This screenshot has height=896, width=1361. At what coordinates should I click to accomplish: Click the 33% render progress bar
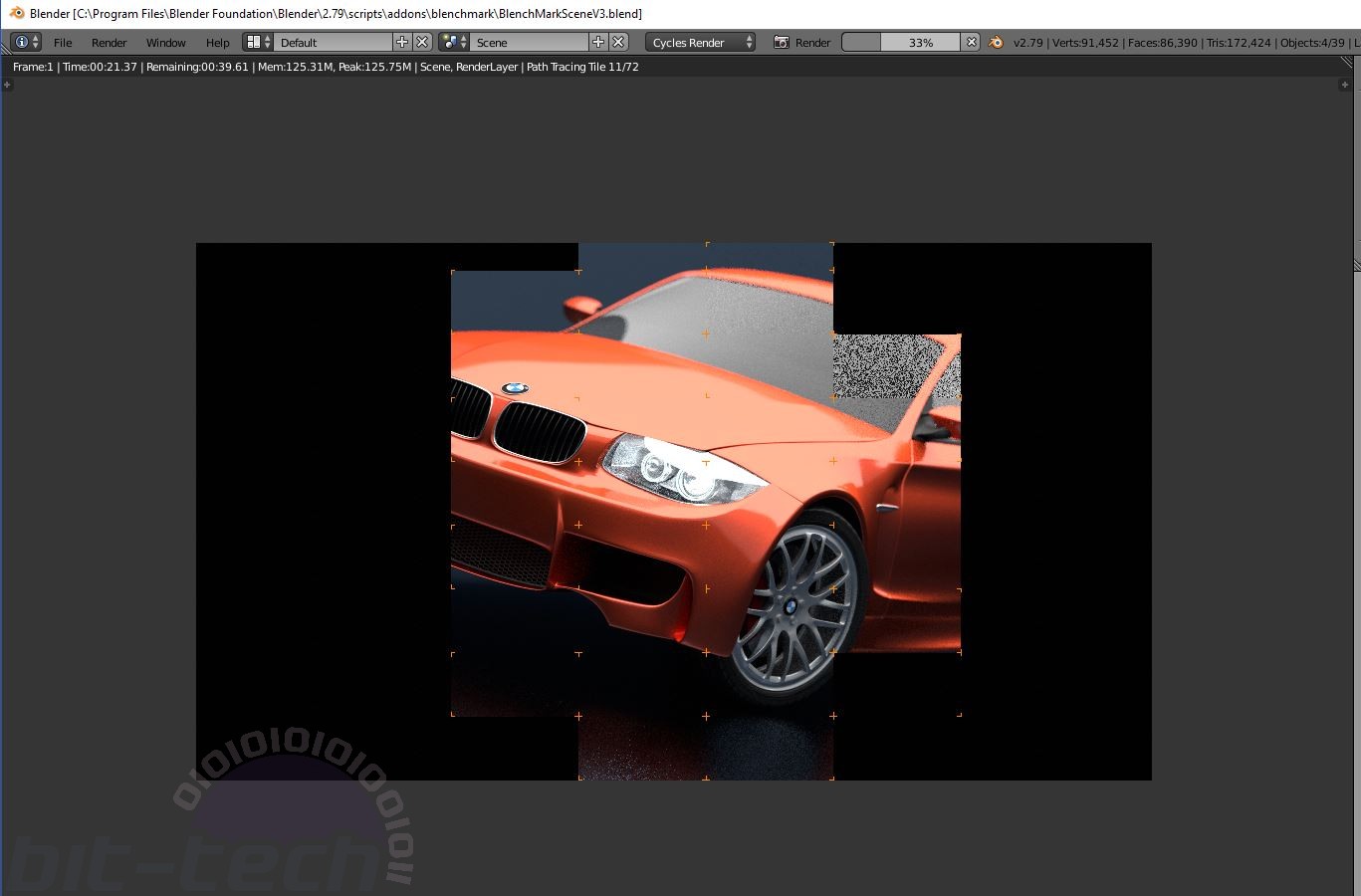tap(901, 42)
